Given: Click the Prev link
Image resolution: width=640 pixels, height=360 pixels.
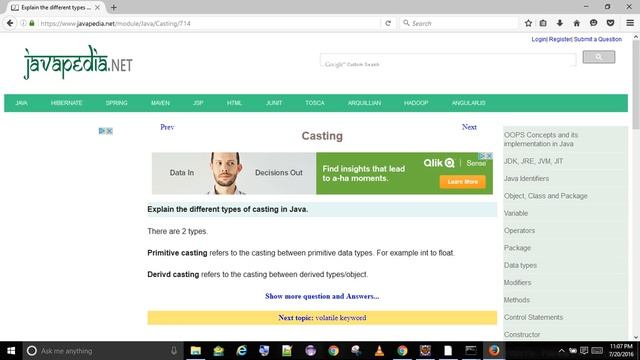Looking at the screenshot, I should pyautogui.click(x=167, y=127).
